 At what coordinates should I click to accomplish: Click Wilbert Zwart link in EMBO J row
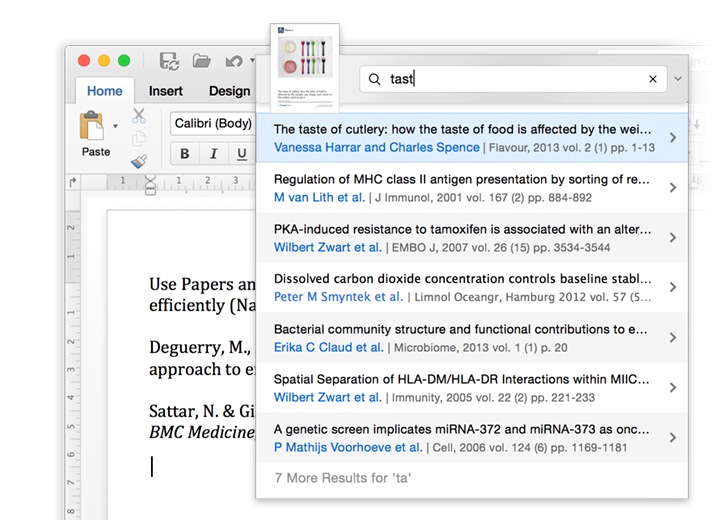click(x=327, y=247)
